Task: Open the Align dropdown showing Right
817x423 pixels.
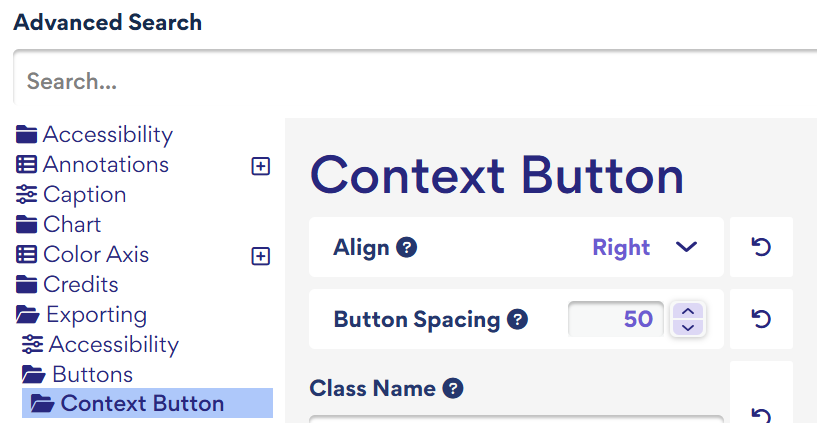Action: [645, 247]
